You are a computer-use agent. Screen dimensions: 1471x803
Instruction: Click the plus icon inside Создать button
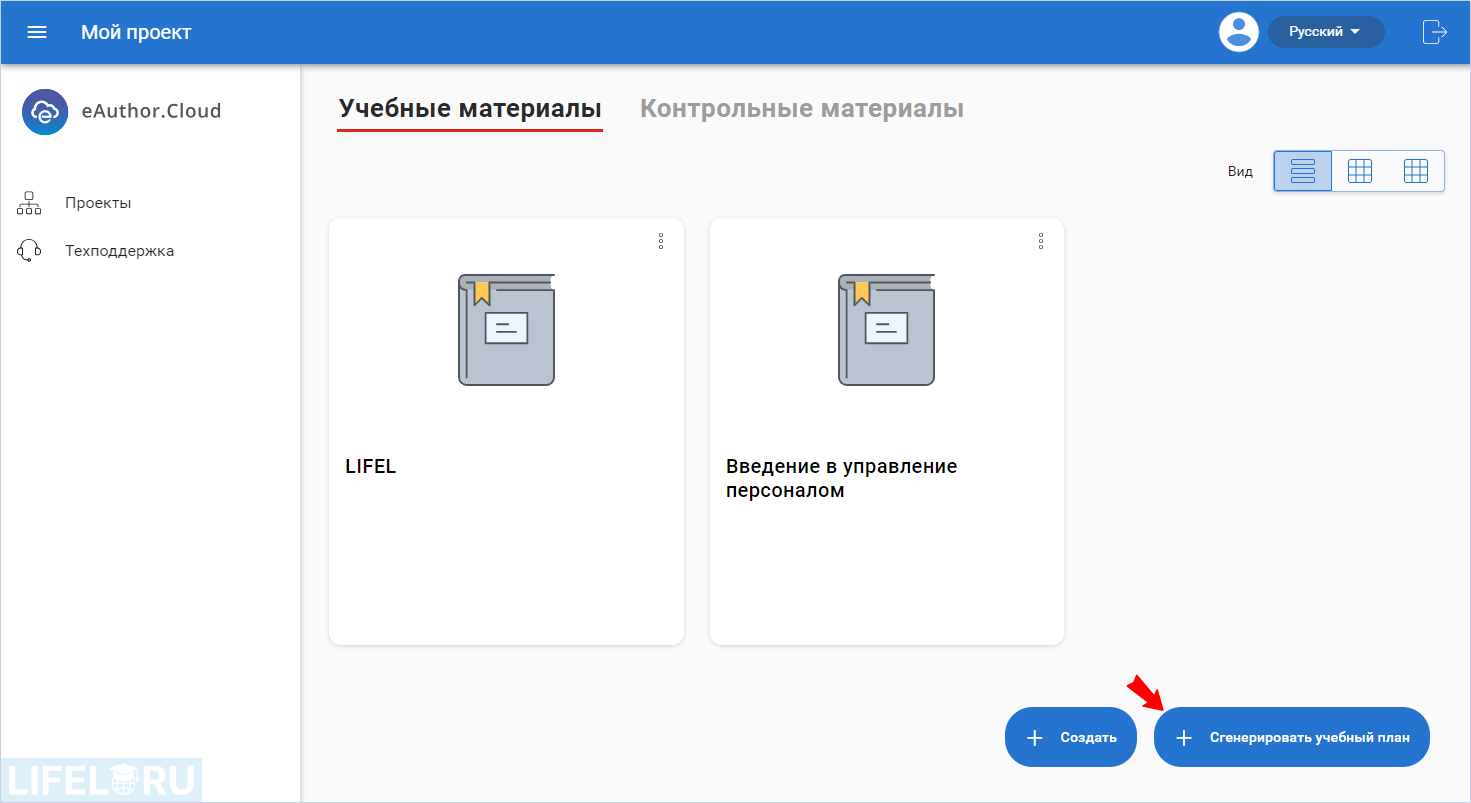pos(1034,736)
